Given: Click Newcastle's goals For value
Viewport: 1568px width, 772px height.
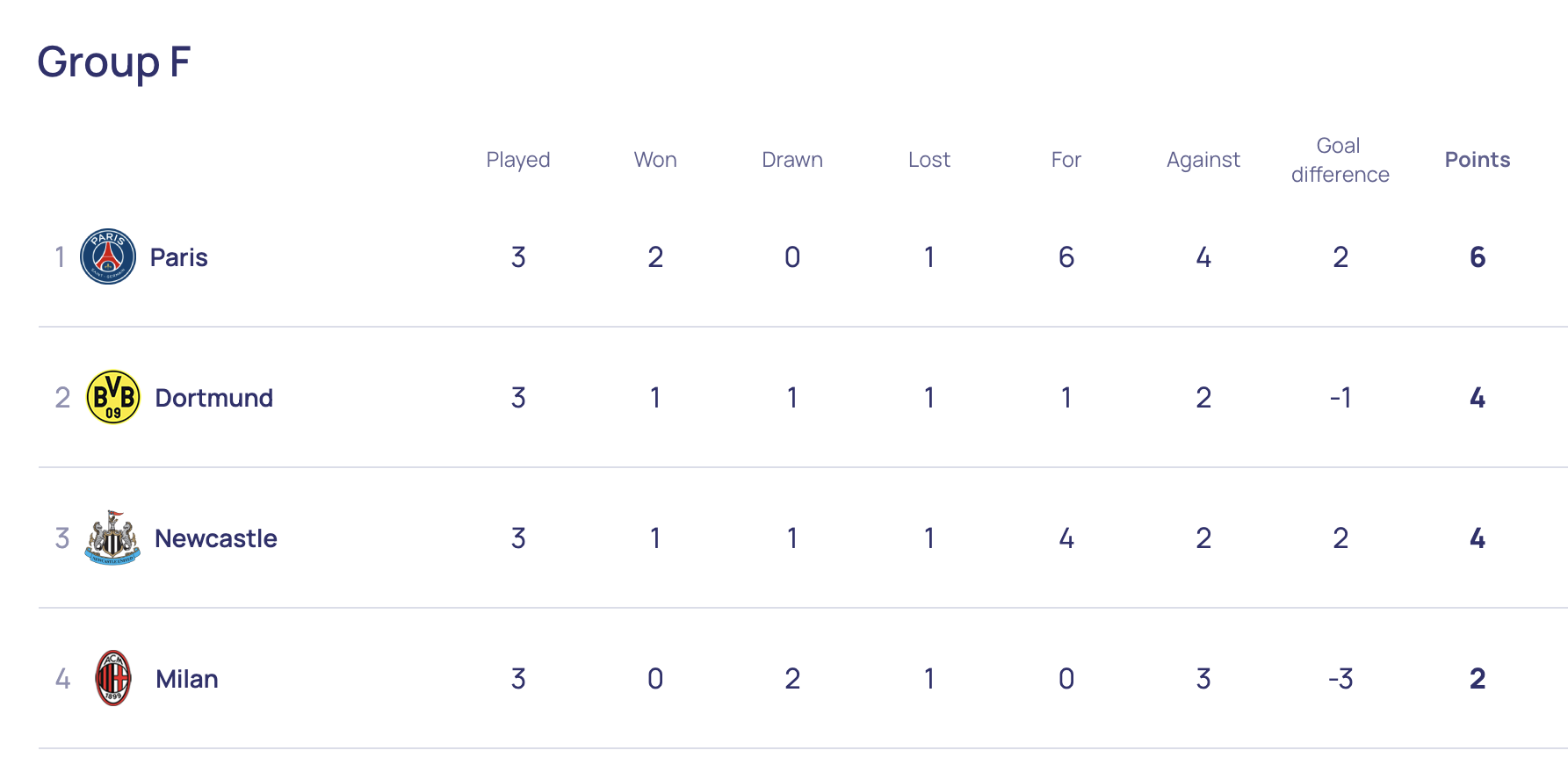Looking at the screenshot, I should pos(1066,538).
